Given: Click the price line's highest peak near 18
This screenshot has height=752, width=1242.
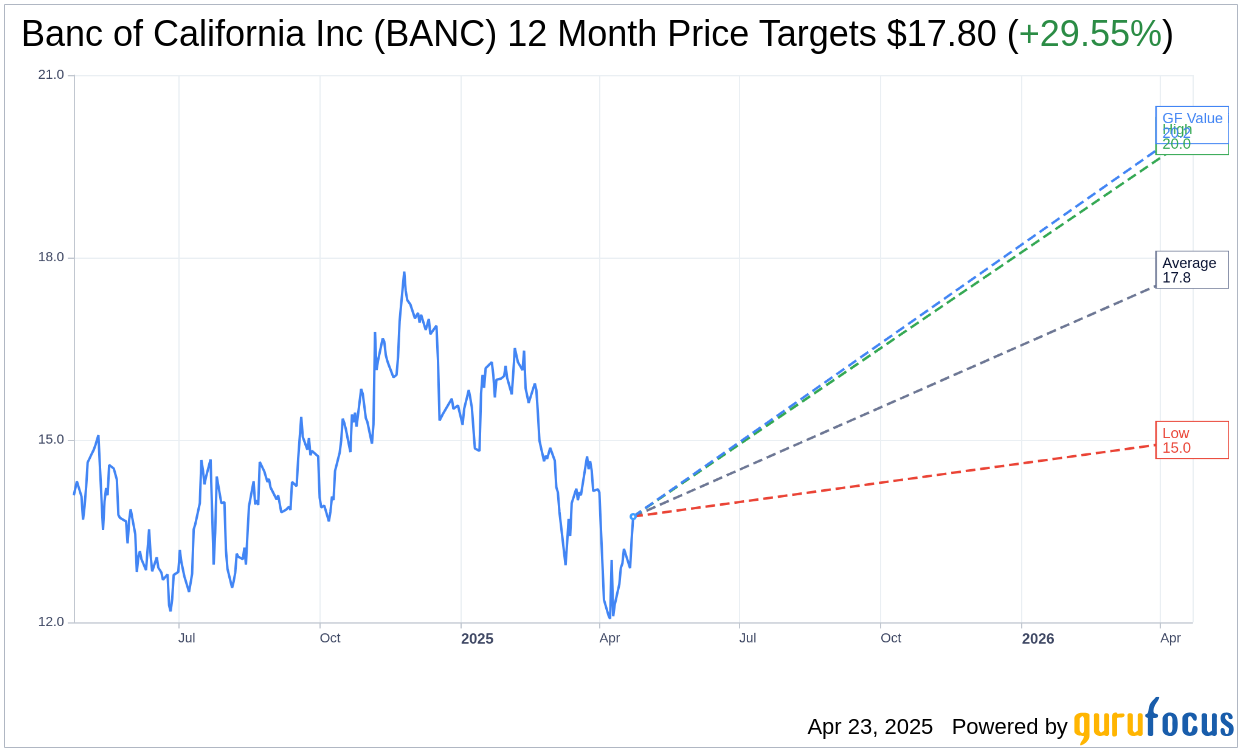Looking at the screenshot, I should 404,273.
